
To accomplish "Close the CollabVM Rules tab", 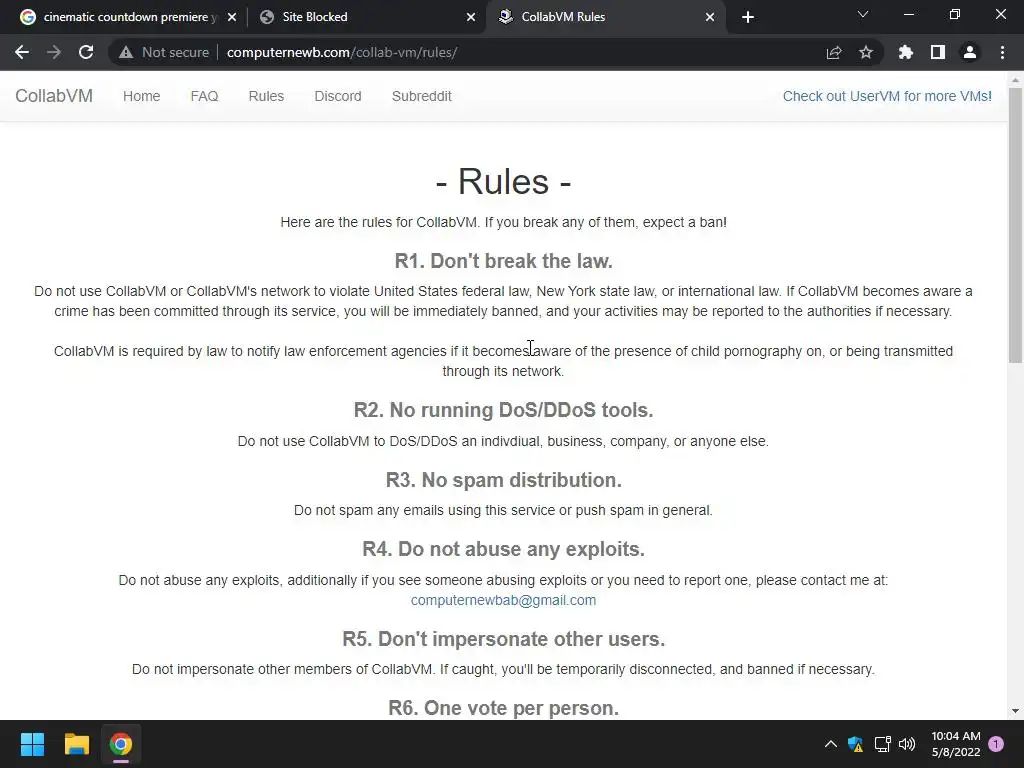I will pos(710,17).
